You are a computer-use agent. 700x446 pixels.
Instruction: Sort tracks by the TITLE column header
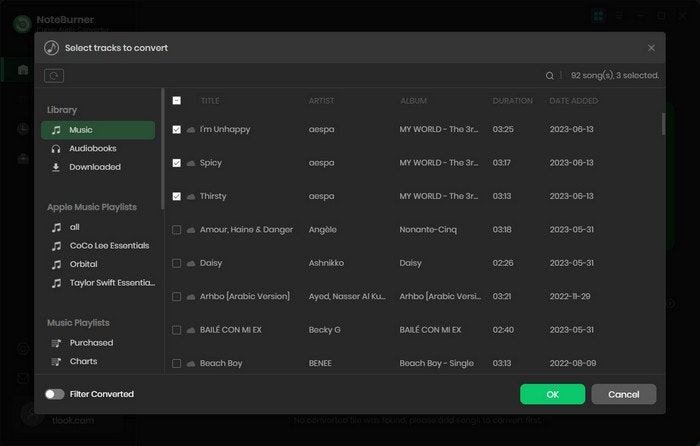[210, 101]
